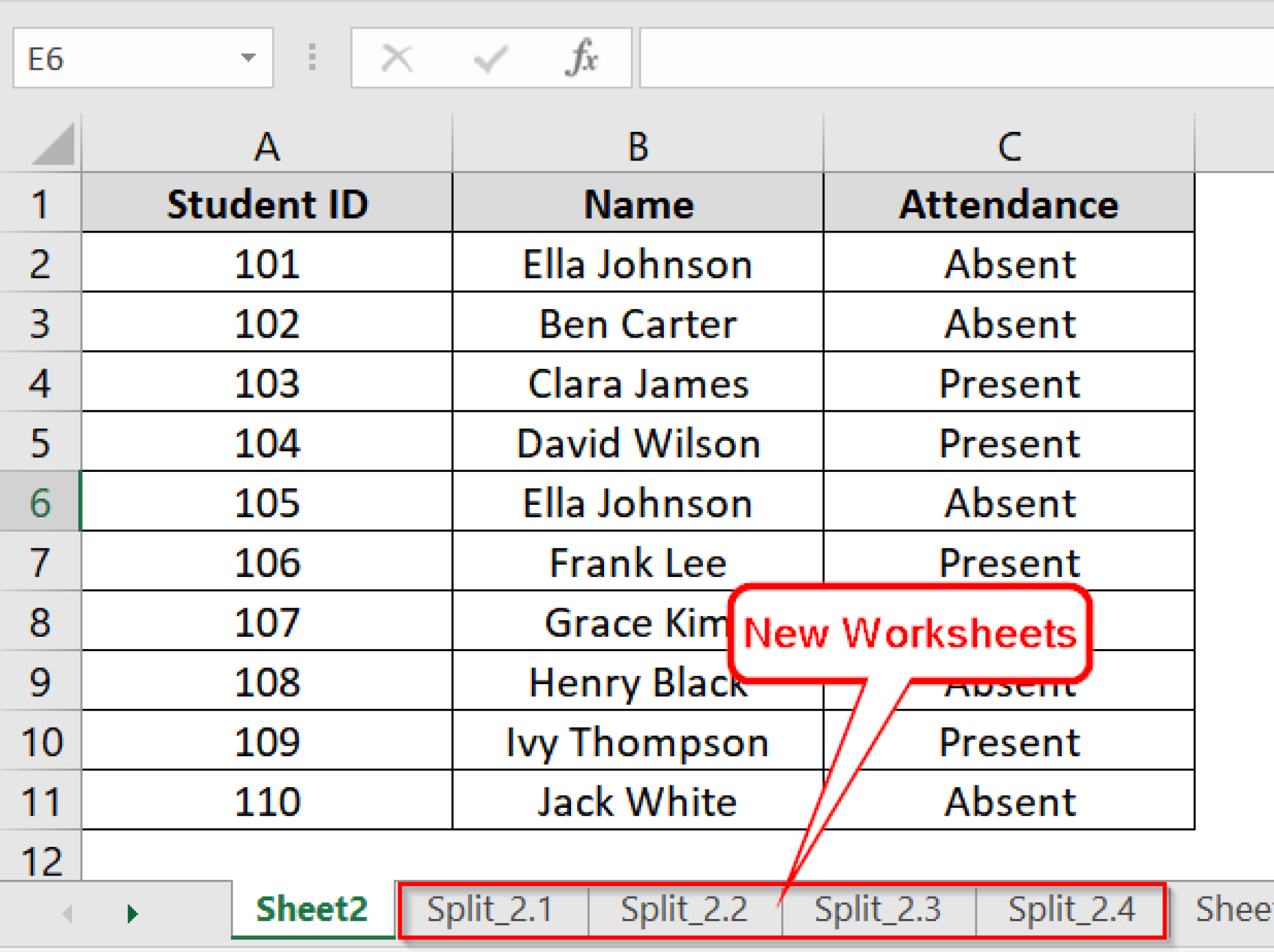Image resolution: width=1274 pixels, height=952 pixels.
Task: Activate the Sheet2 tab
Action: (312, 909)
